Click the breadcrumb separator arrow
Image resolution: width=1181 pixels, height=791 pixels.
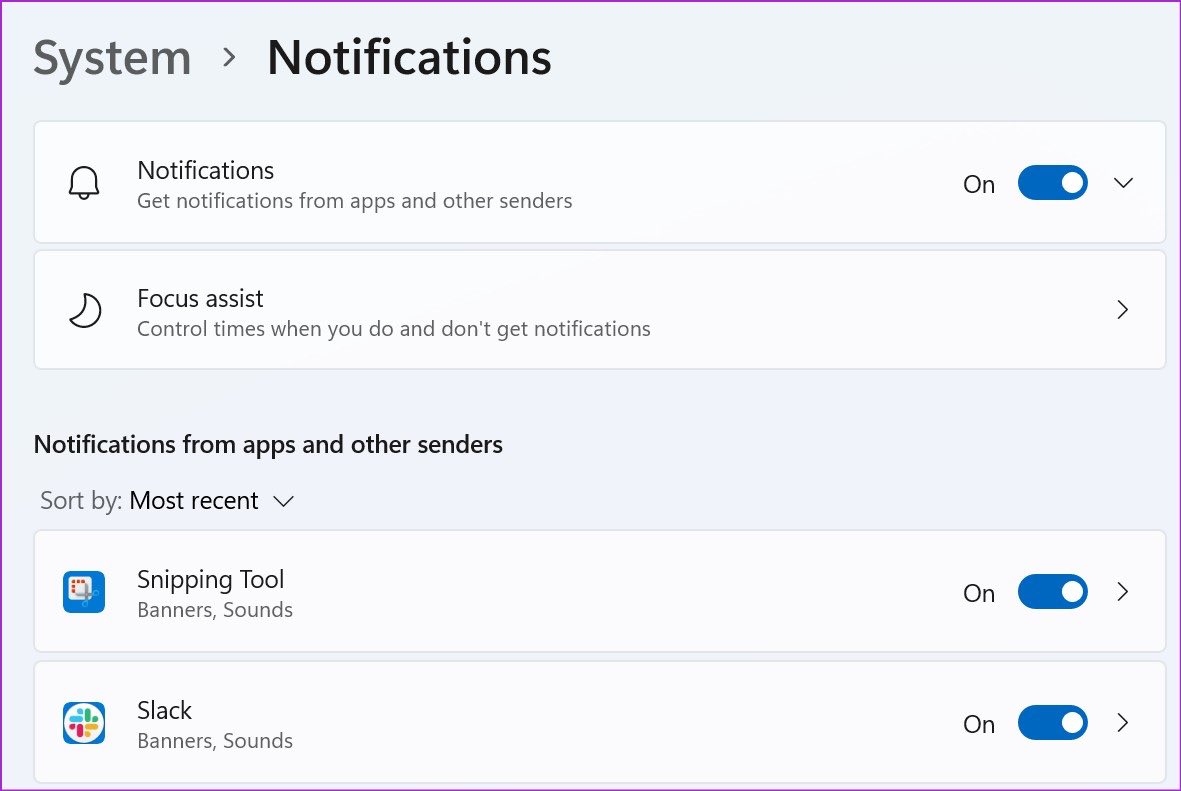(x=229, y=59)
